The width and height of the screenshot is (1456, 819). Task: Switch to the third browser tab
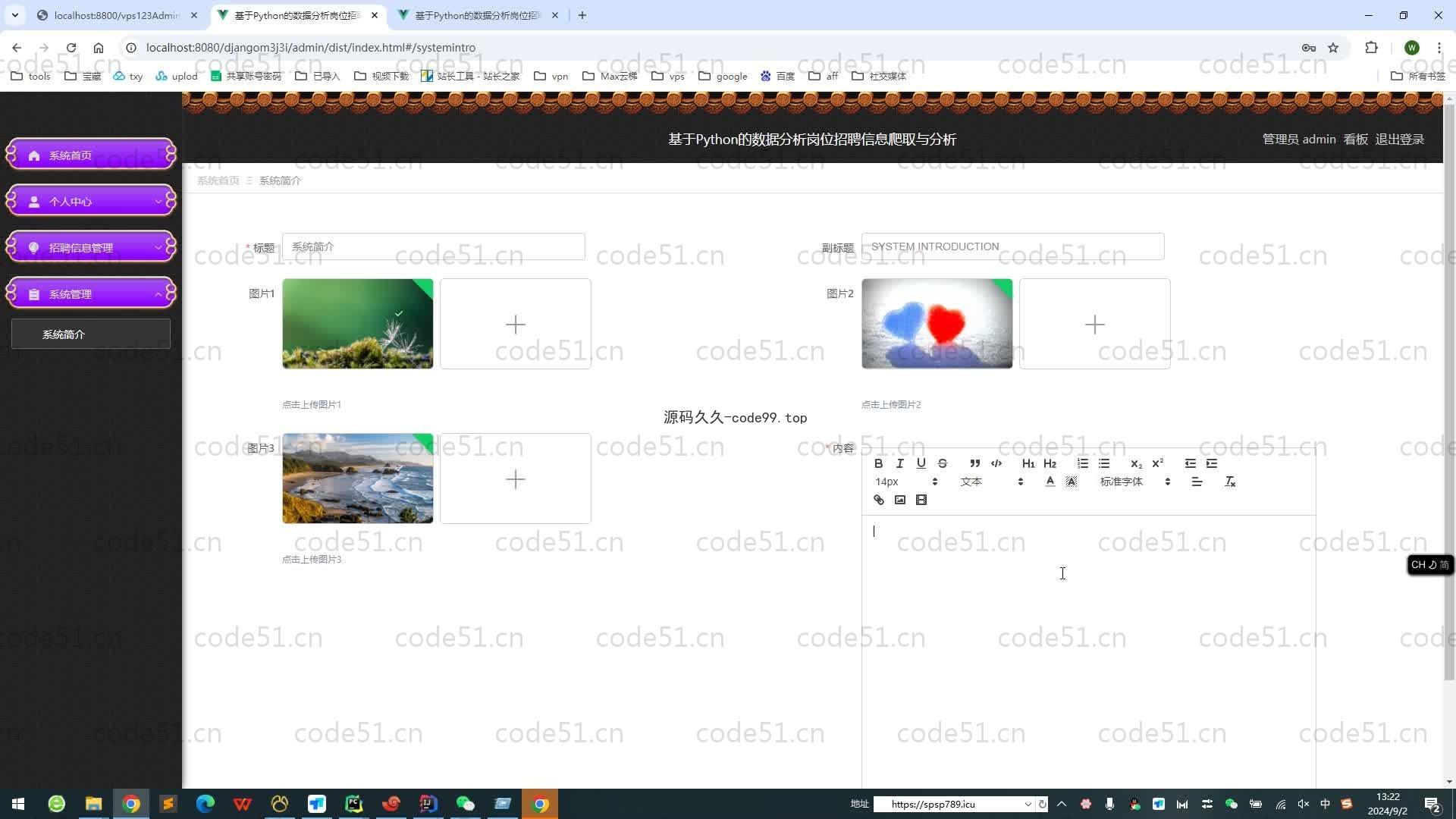tap(478, 15)
